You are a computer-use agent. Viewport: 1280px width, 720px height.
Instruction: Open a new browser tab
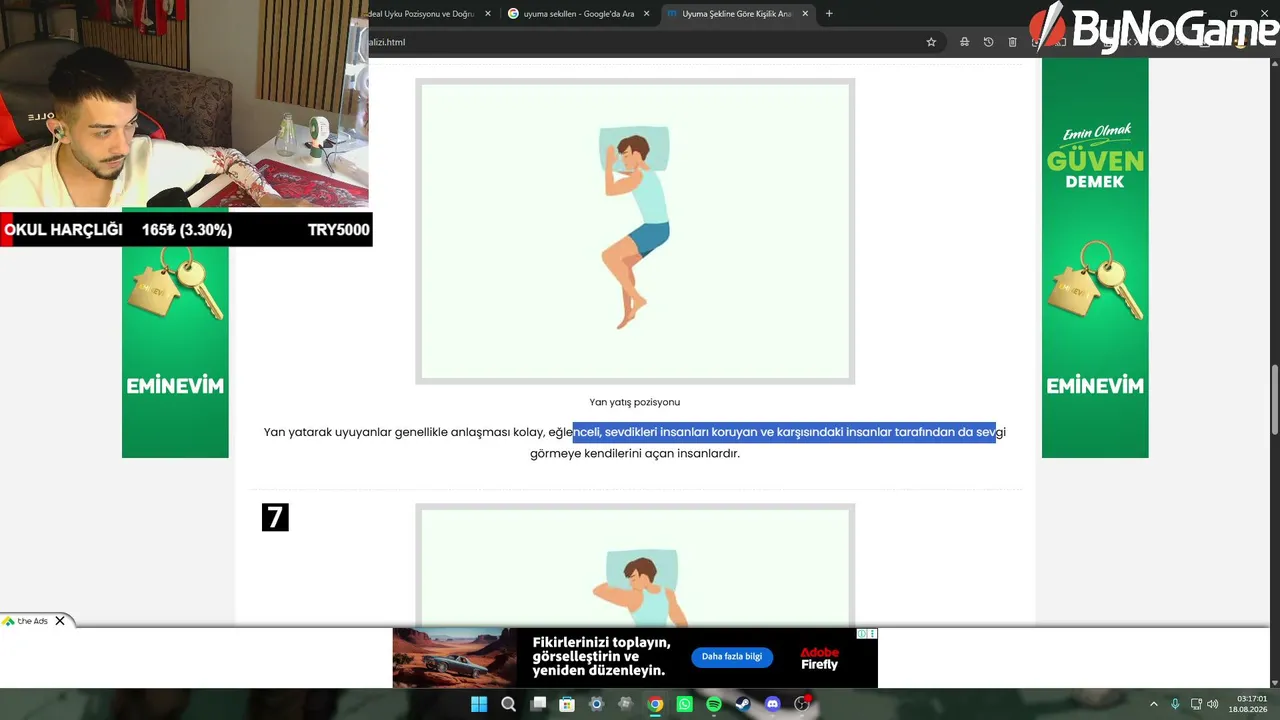click(x=829, y=14)
